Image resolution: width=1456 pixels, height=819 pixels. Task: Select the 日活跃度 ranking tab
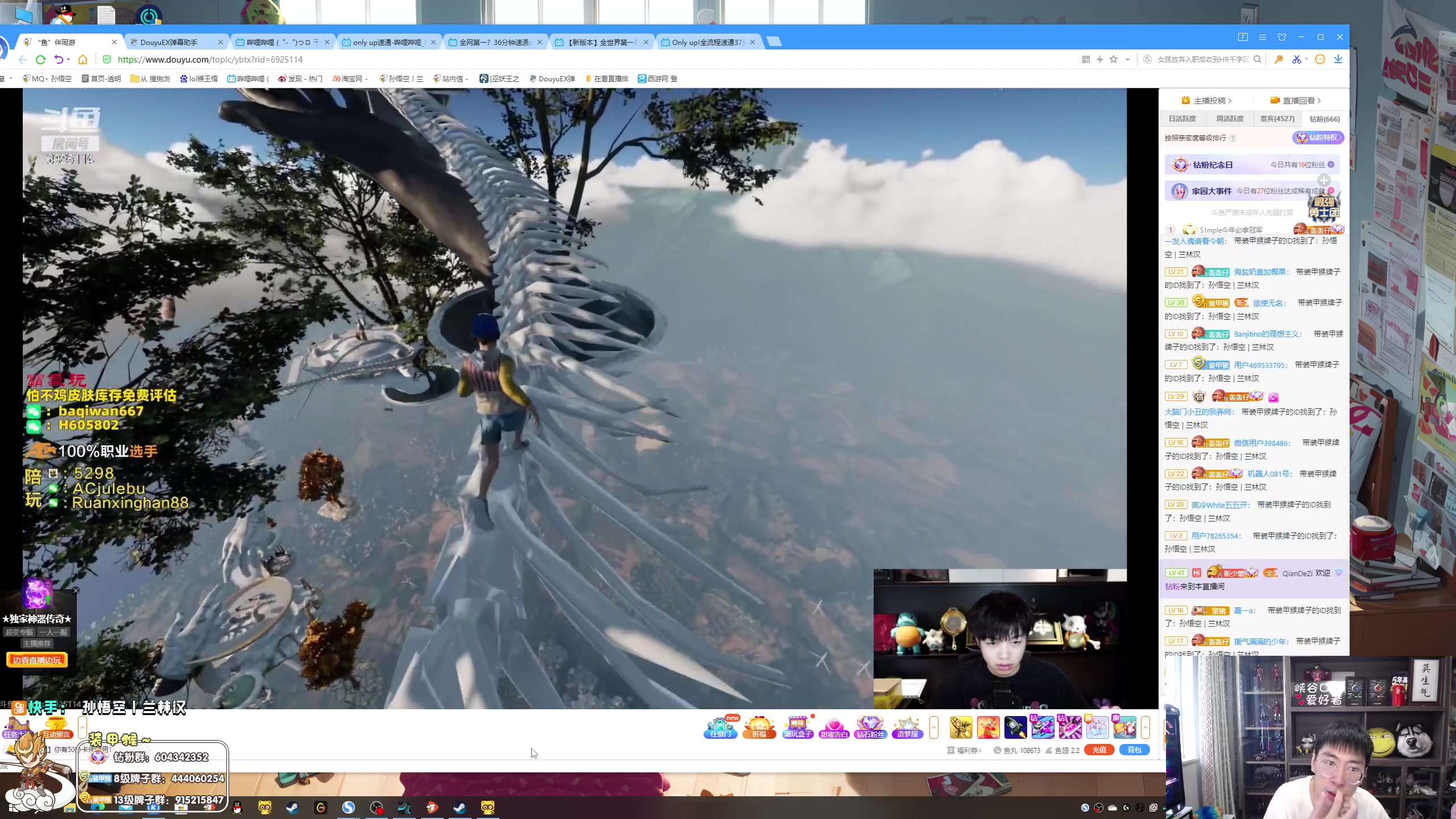1182,119
